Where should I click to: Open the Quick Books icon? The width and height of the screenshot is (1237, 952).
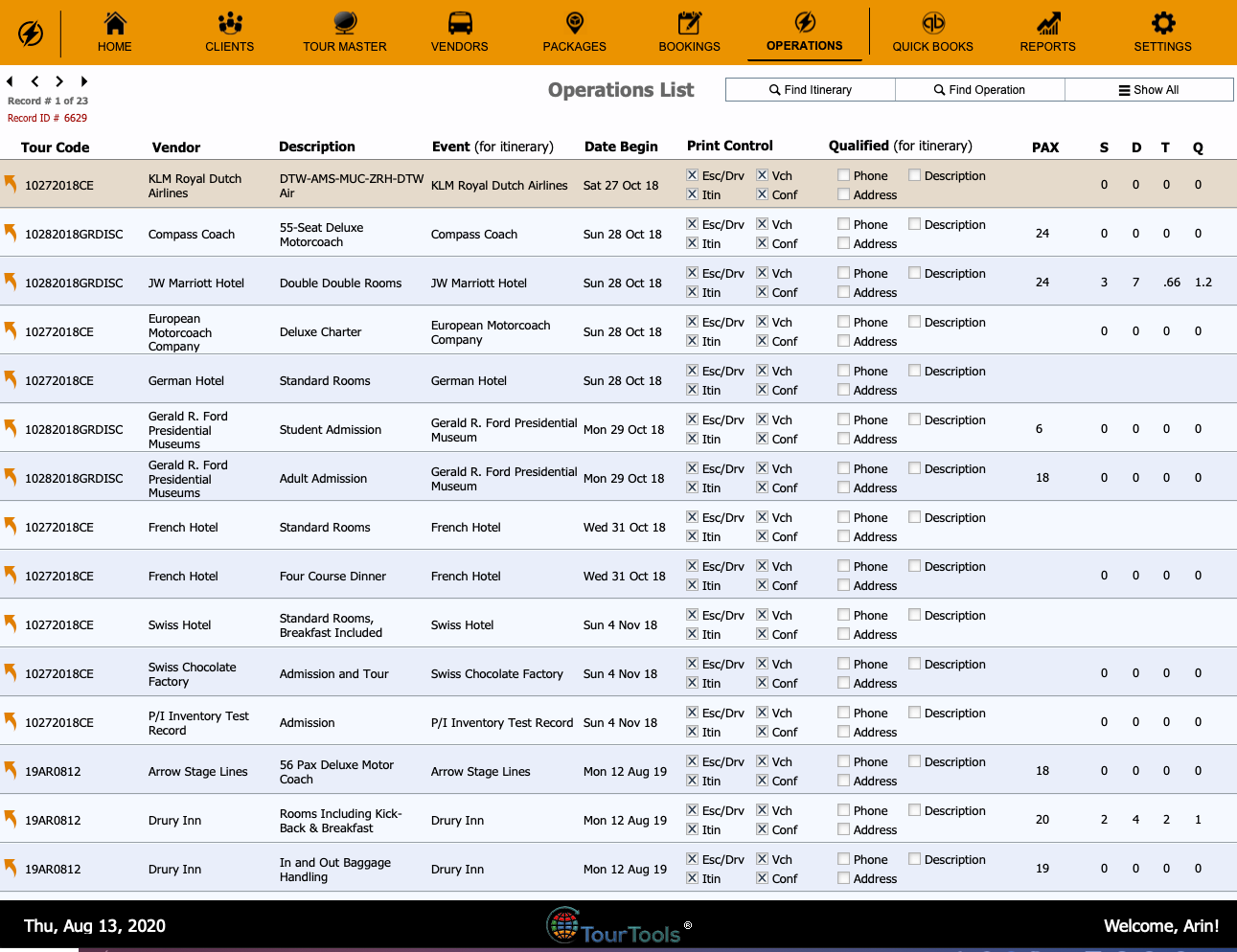[933, 23]
